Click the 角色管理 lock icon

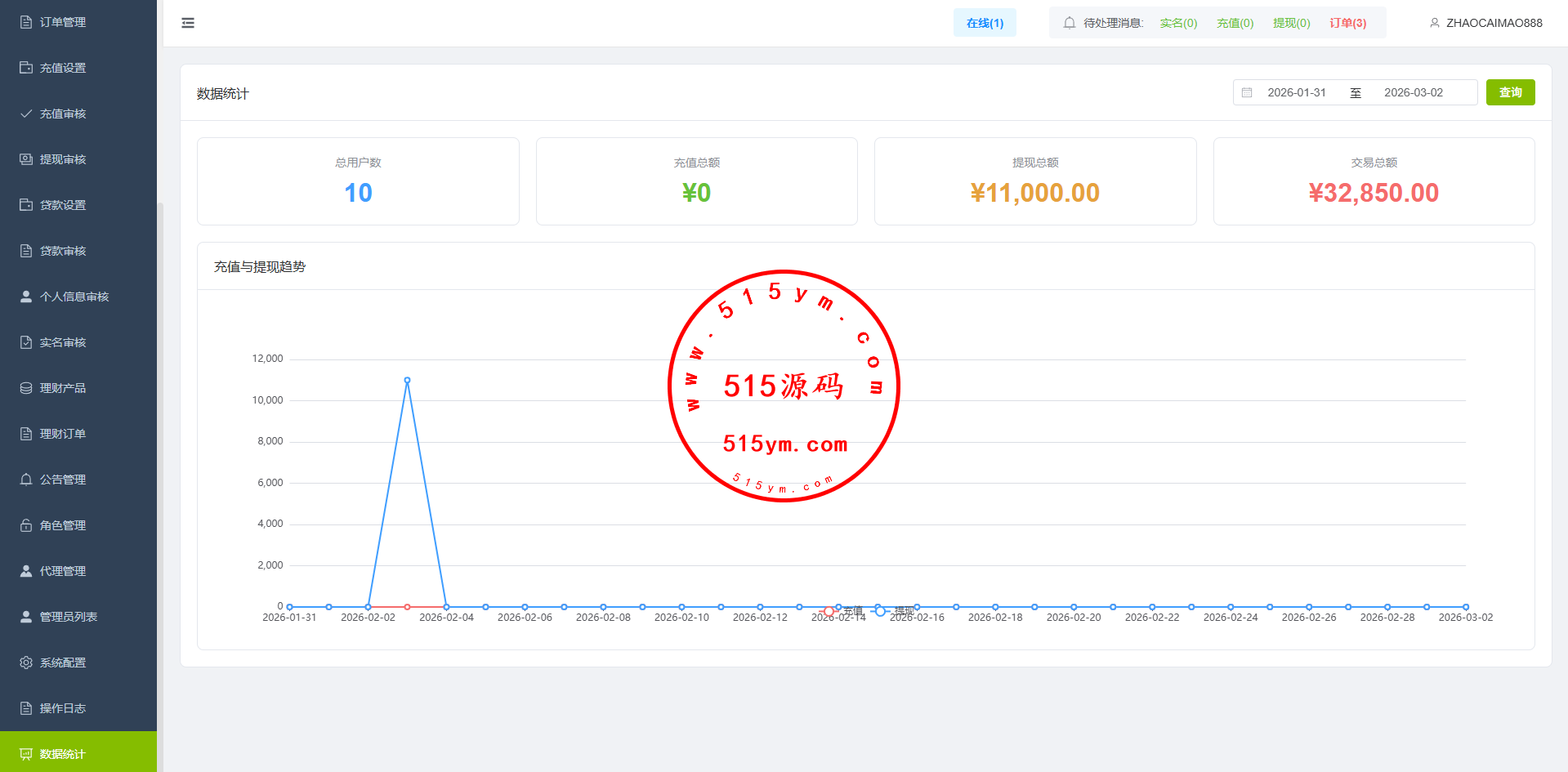[26, 525]
